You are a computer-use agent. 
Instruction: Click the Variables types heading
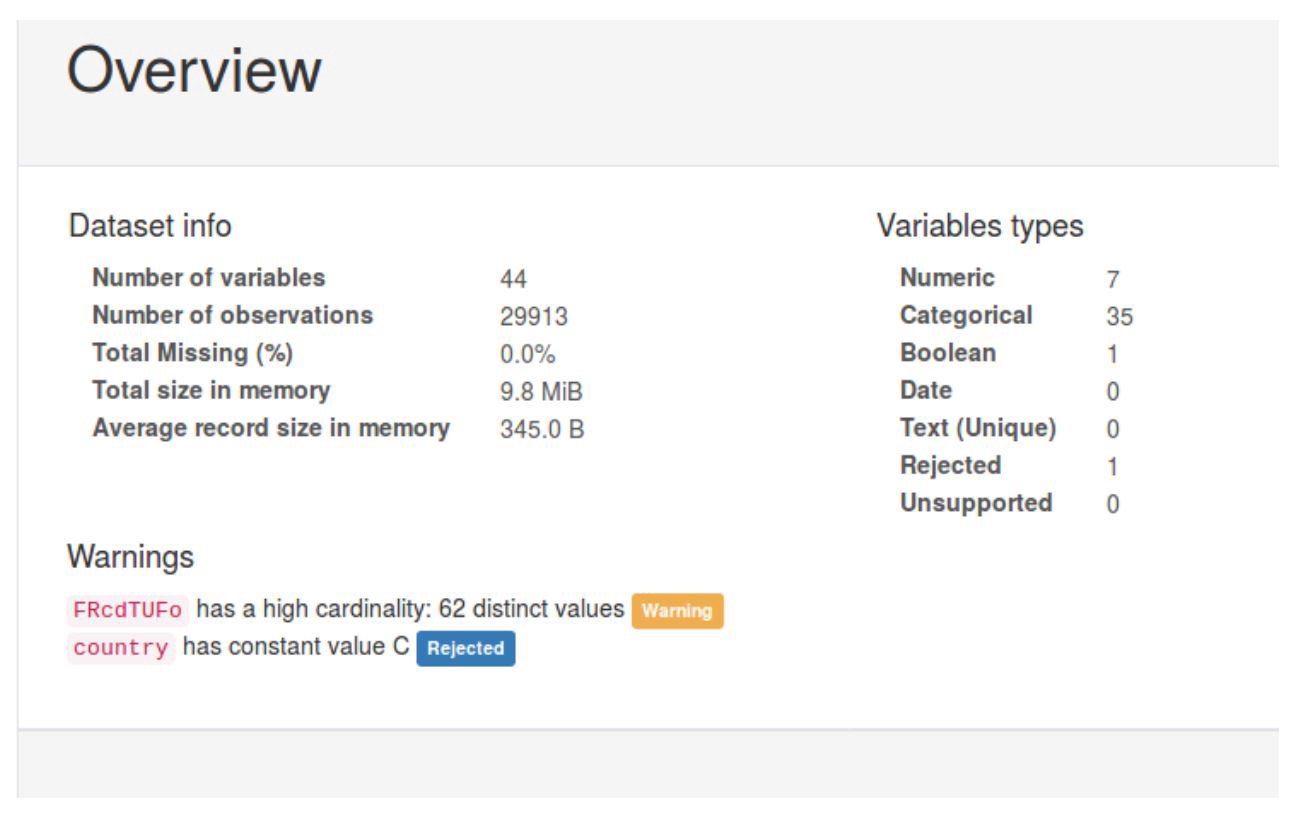point(979,227)
